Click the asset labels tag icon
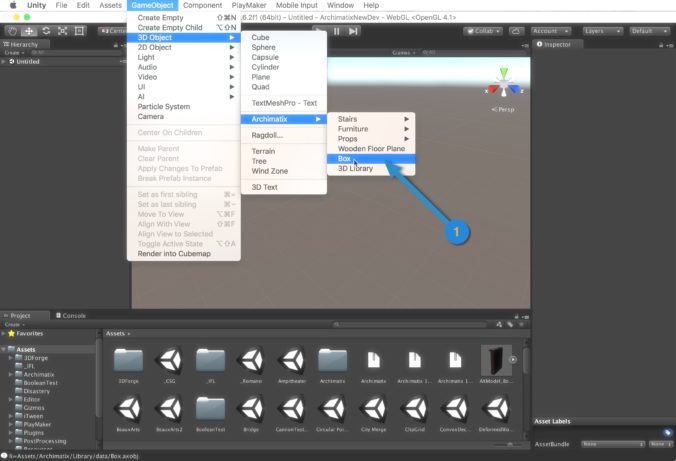The width and height of the screenshot is (676, 461). click(x=667, y=433)
